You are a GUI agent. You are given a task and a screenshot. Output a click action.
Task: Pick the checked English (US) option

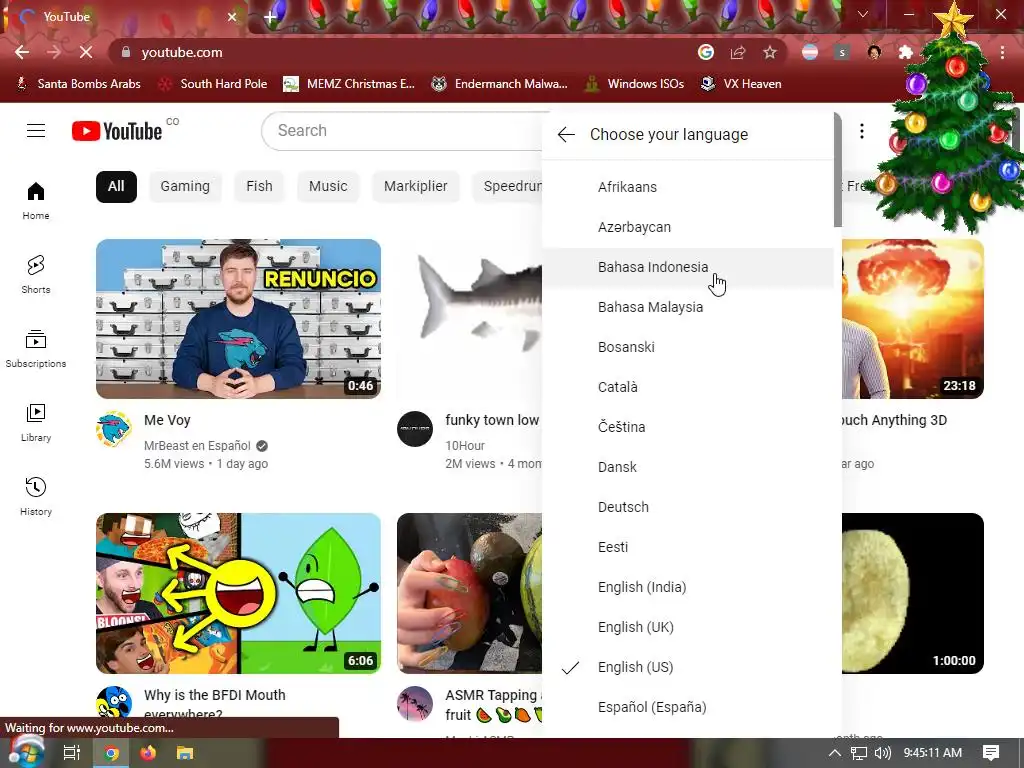[688, 667]
